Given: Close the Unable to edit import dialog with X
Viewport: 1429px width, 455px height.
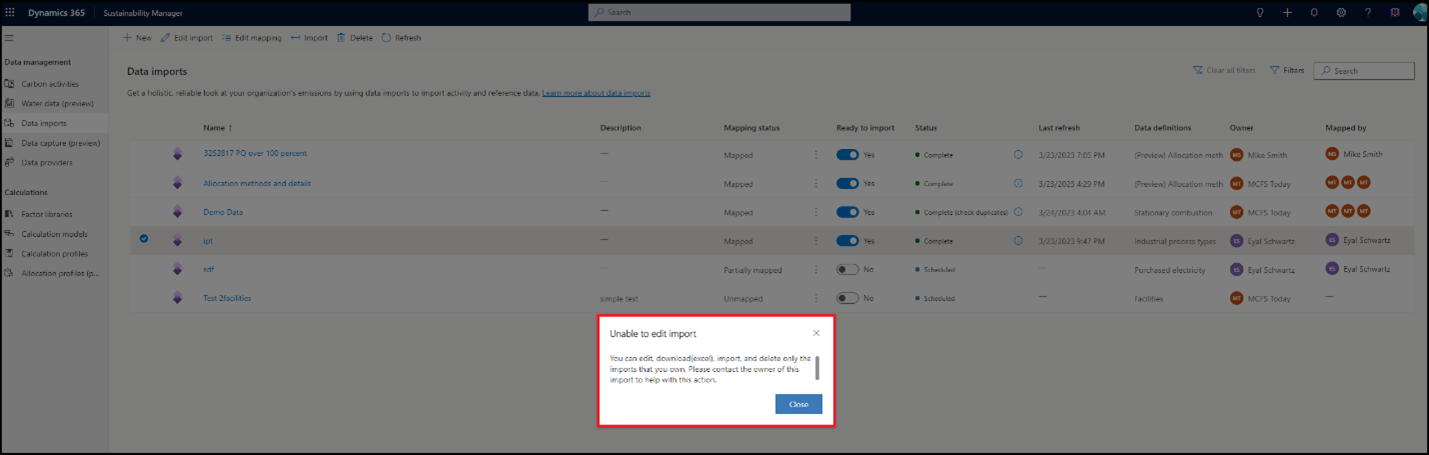Looking at the screenshot, I should coord(816,333).
